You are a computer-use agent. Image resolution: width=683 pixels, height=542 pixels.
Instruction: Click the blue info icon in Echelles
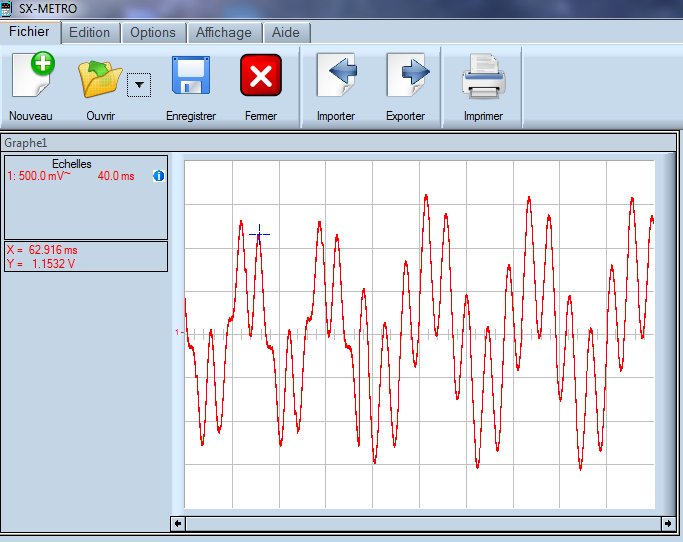point(159,176)
